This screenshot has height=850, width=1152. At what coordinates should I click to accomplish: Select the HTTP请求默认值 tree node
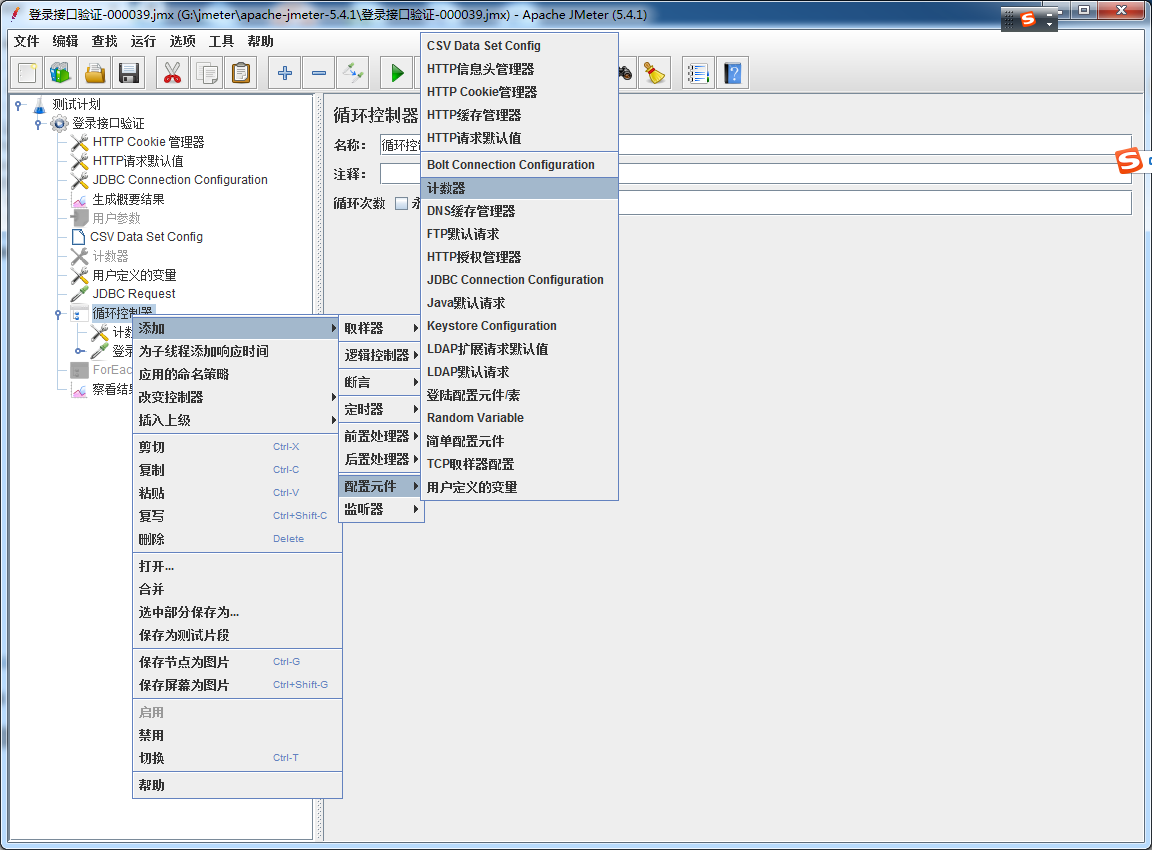click(x=137, y=161)
